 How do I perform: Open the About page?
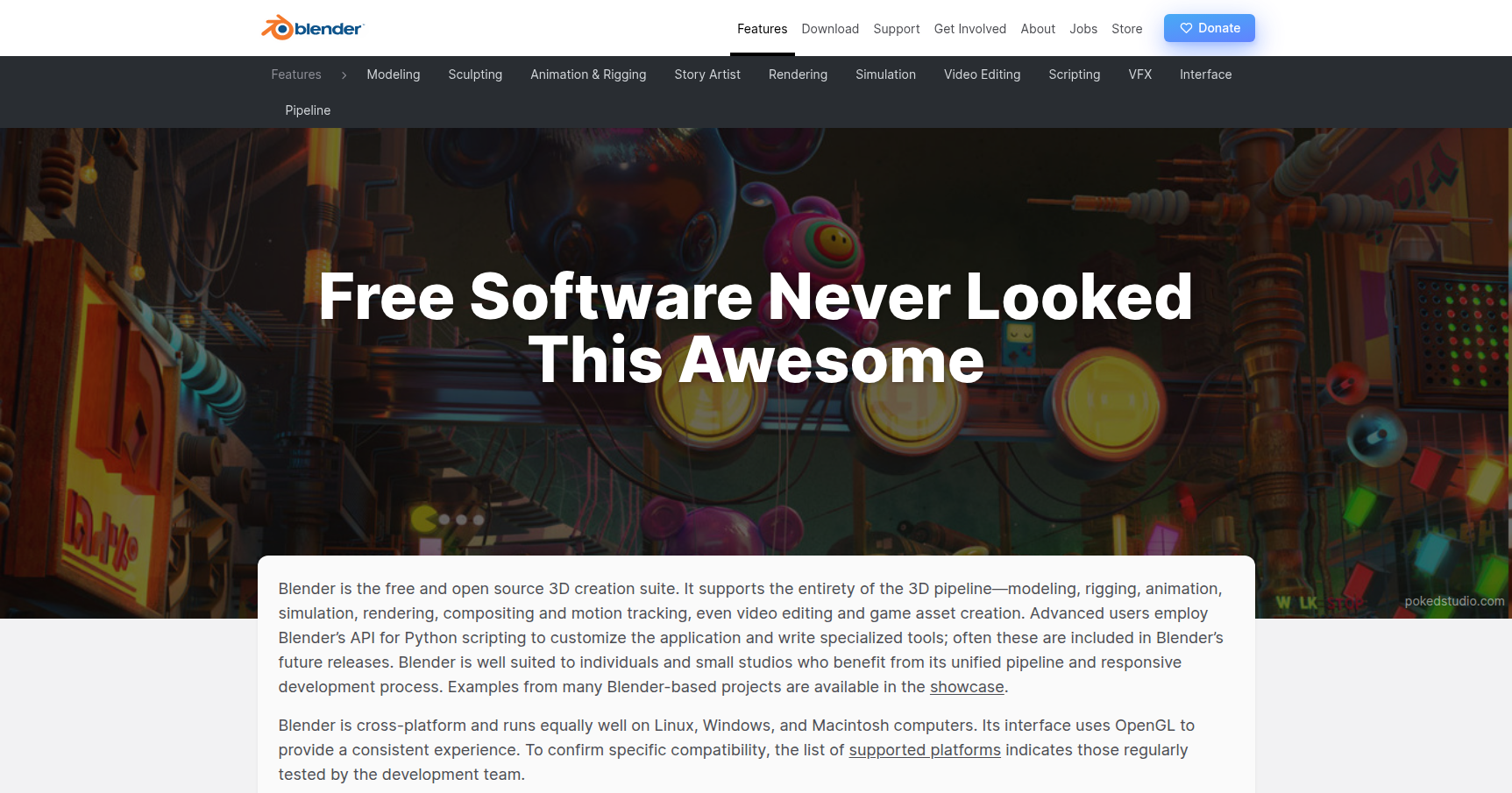[1037, 29]
